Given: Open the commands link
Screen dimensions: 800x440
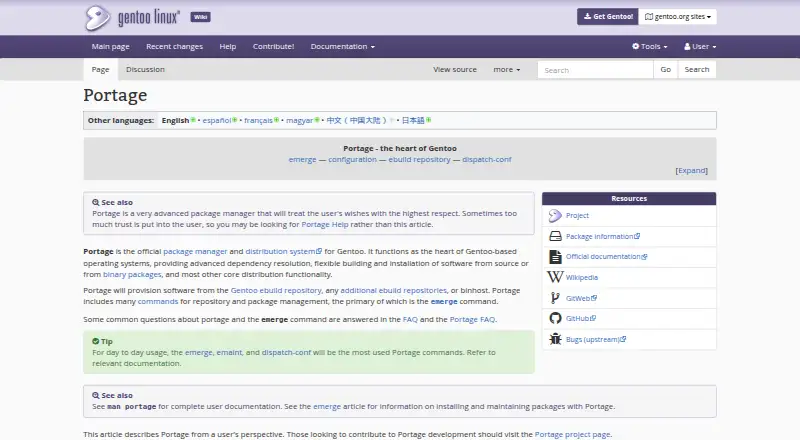Looking at the screenshot, I should tap(158, 302).
